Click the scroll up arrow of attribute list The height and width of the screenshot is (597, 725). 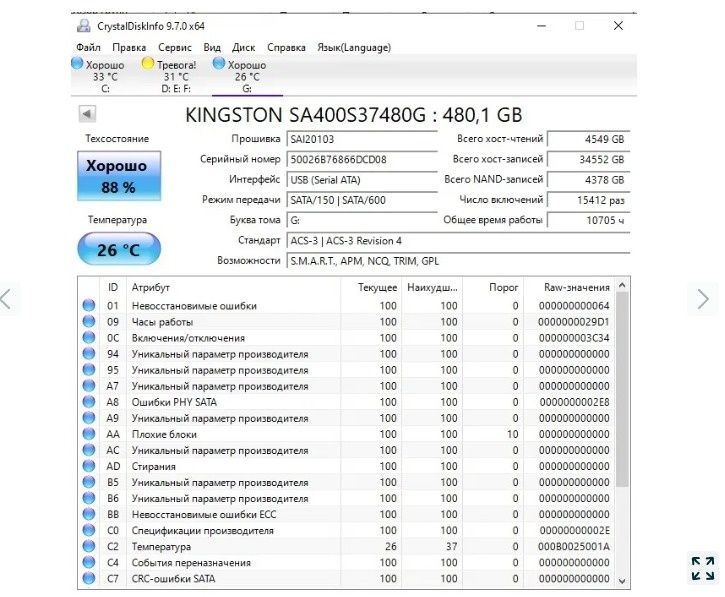pyautogui.click(x=622, y=285)
